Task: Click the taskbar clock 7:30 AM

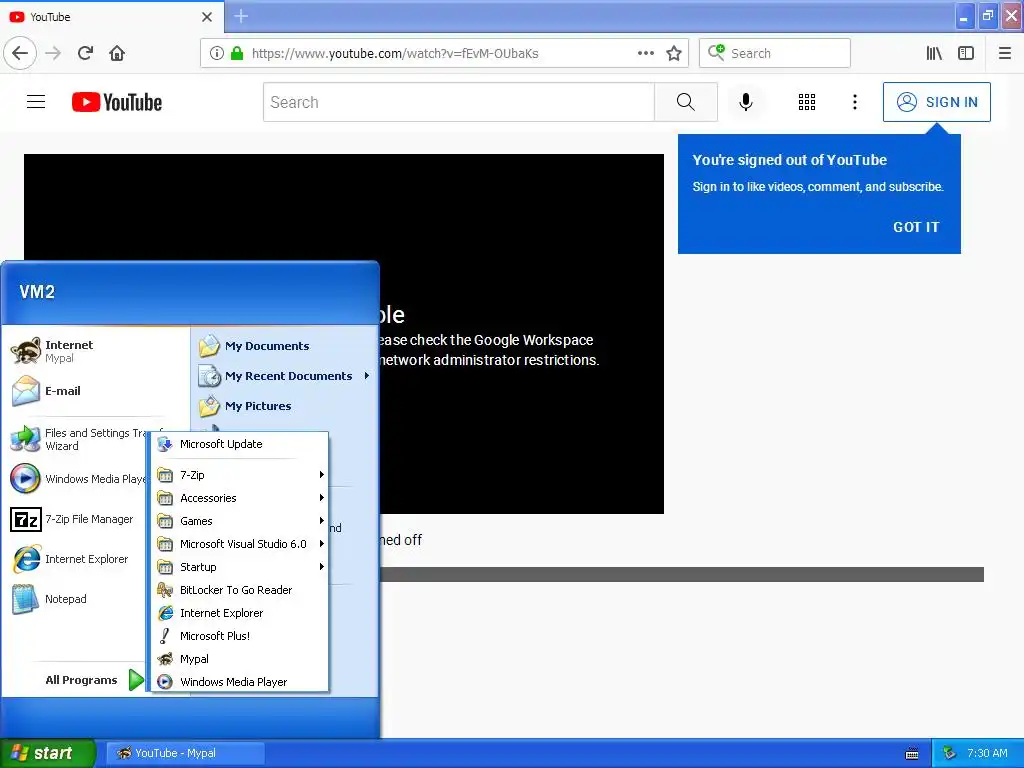Action: [x=987, y=753]
